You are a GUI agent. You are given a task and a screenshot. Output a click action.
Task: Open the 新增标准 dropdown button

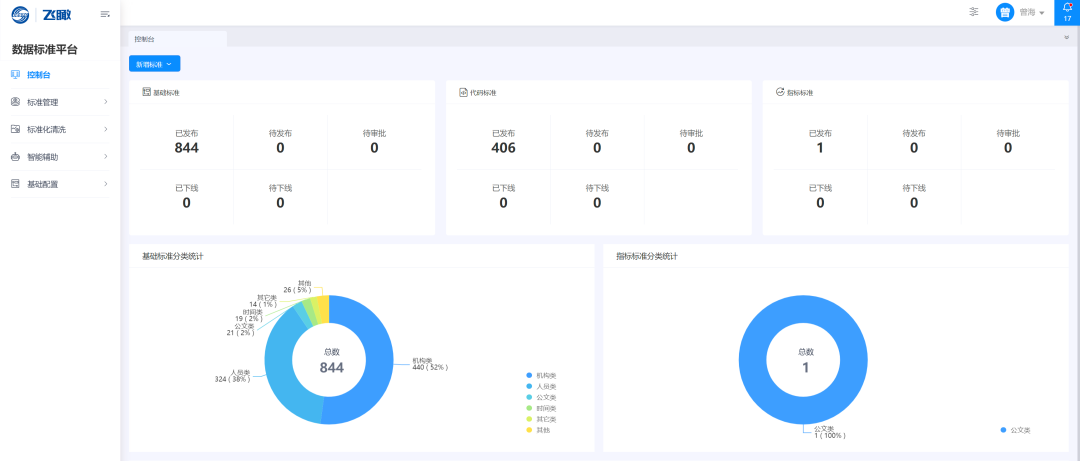coord(154,64)
